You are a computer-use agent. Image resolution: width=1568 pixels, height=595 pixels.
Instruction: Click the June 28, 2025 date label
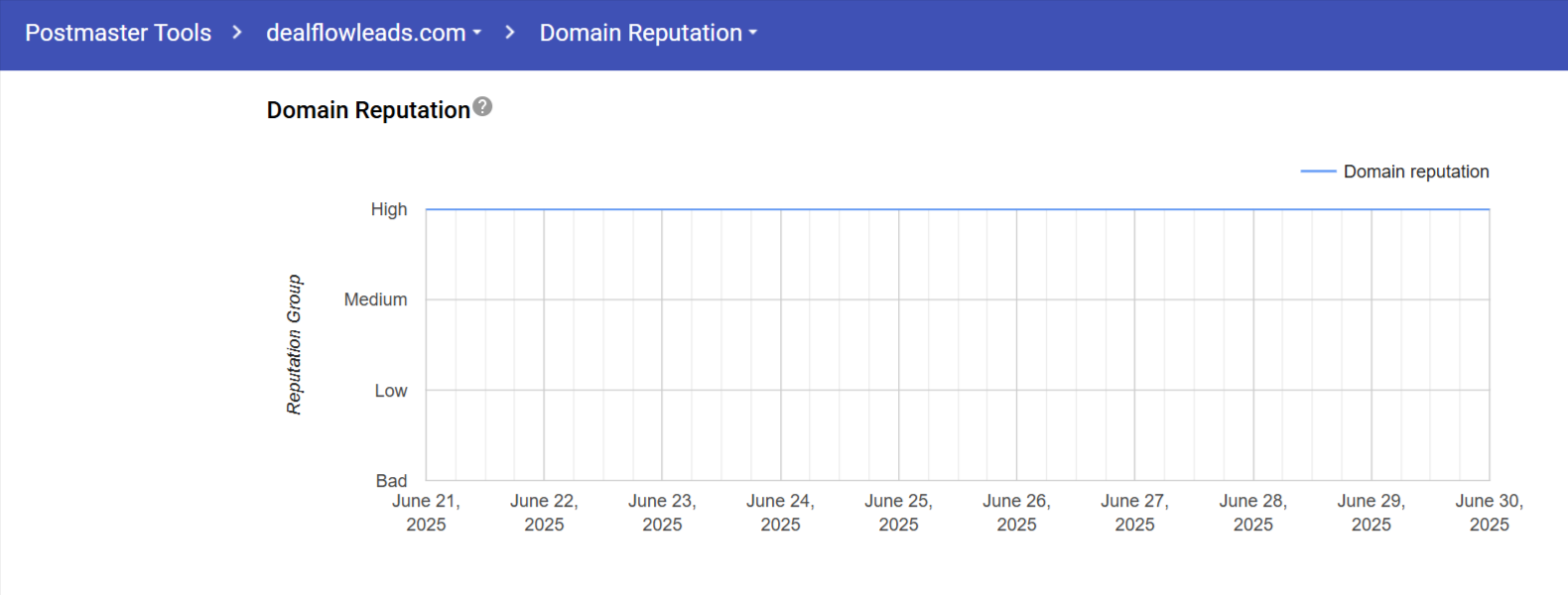click(x=1252, y=513)
